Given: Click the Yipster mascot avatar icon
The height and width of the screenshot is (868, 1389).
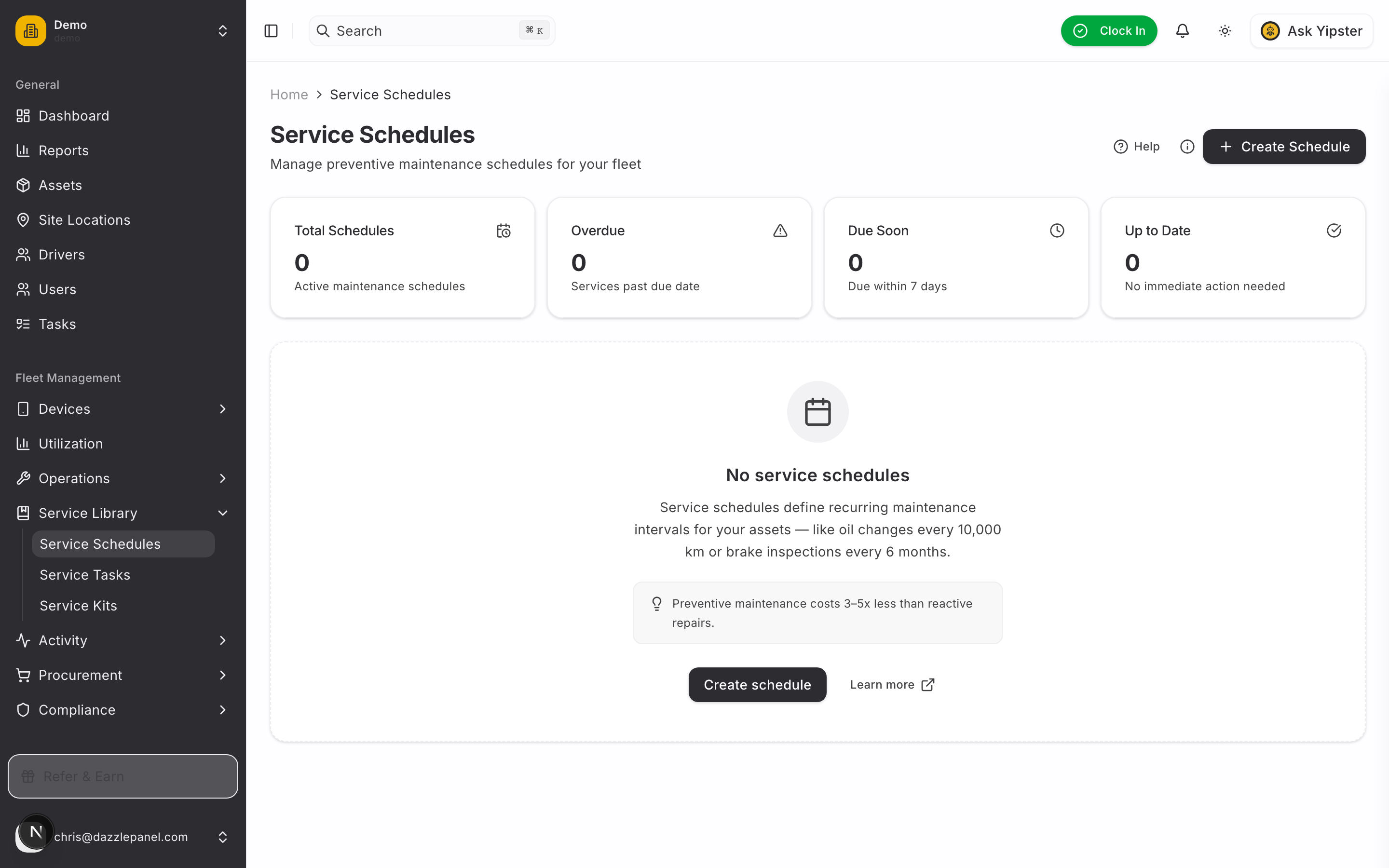Looking at the screenshot, I should coord(1269,31).
